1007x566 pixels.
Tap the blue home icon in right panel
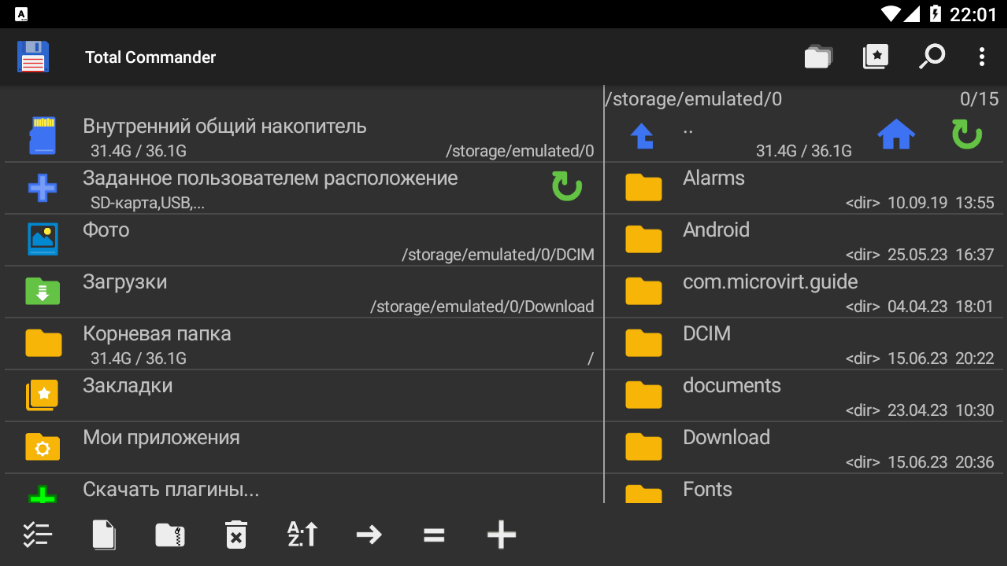pyautogui.click(x=896, y=135)
